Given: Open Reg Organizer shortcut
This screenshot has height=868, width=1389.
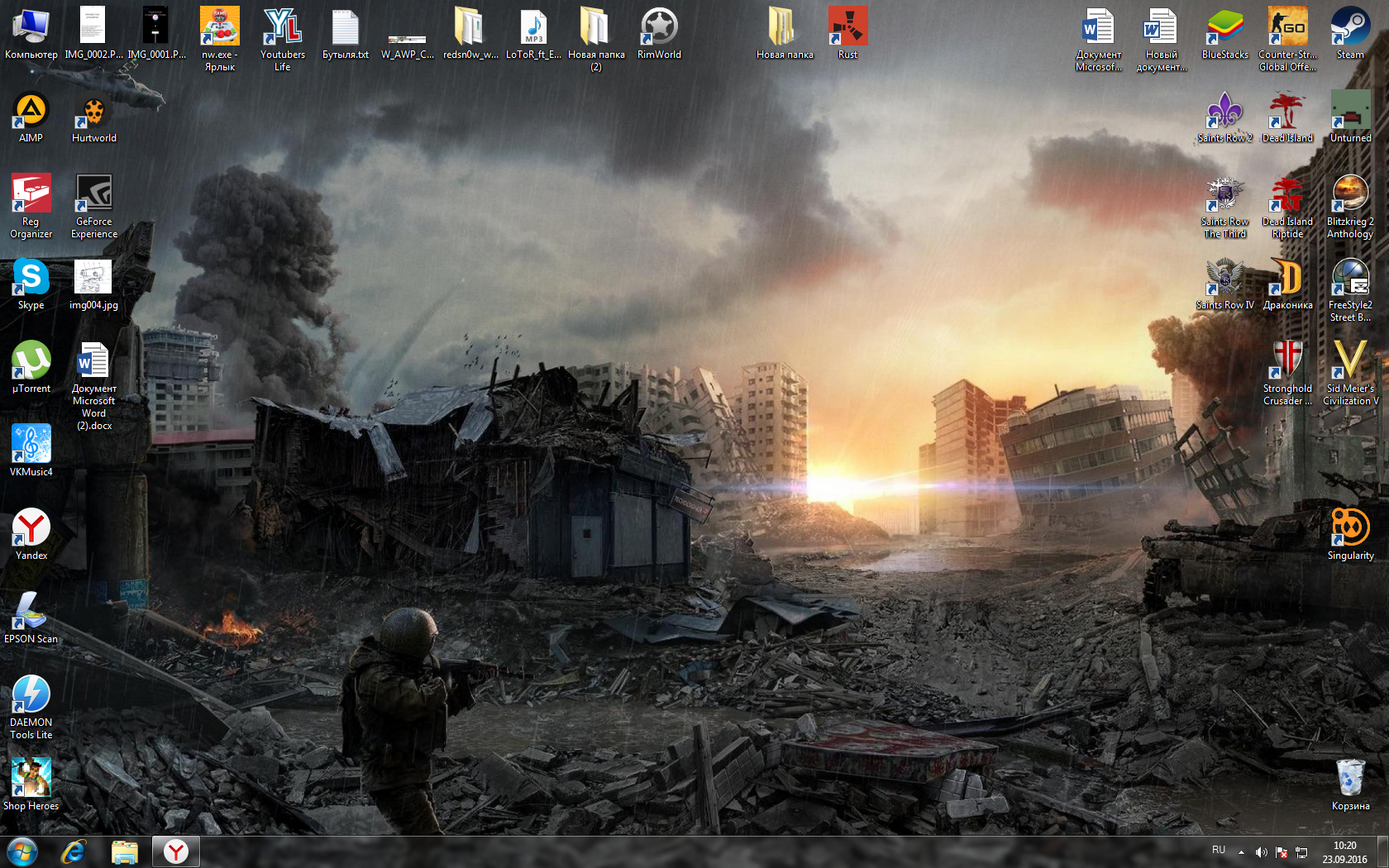Looking at the screenshot, I should click(31, 207).
